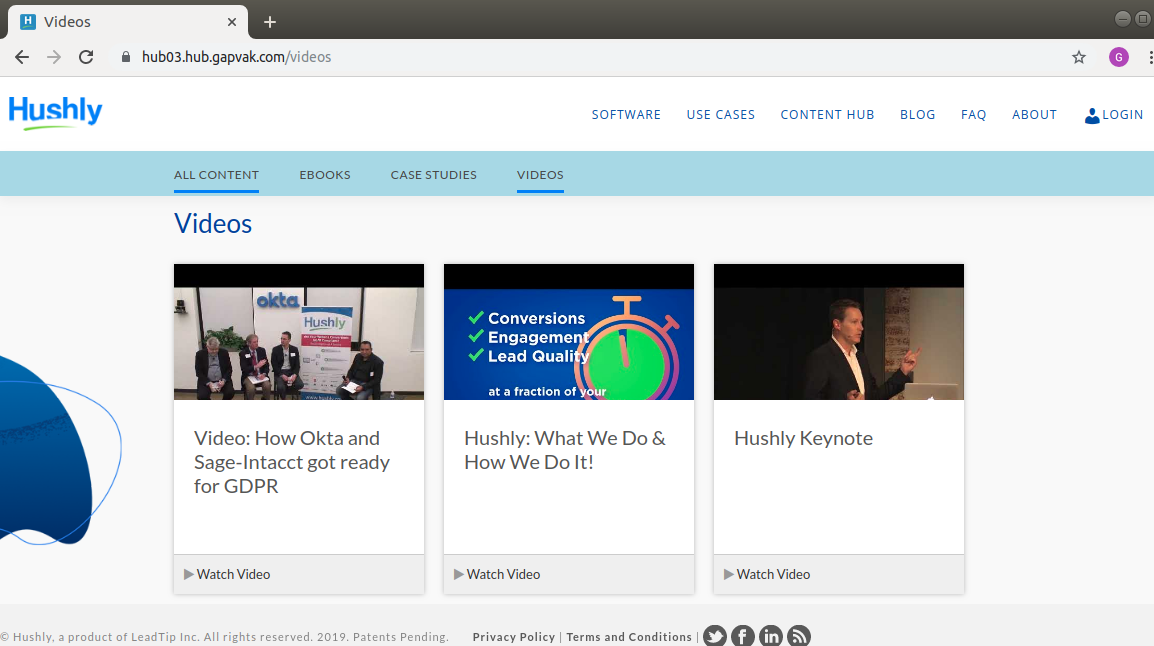Image resolution: width=1154 pixels, height=646 pixels.
Task: Click the browser forward arrow
Action: pos(54,57)
